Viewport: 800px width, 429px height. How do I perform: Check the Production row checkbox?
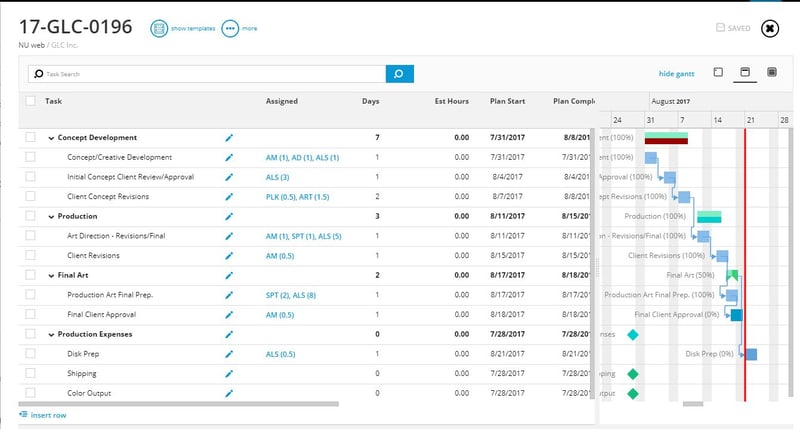pyautogui.click(x=31, y=215)
